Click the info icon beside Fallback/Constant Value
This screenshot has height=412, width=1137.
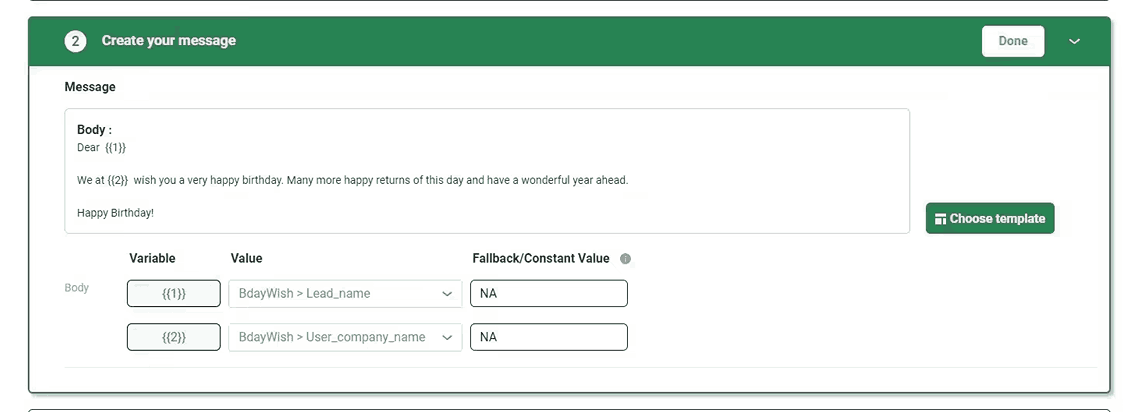(625, 259)
